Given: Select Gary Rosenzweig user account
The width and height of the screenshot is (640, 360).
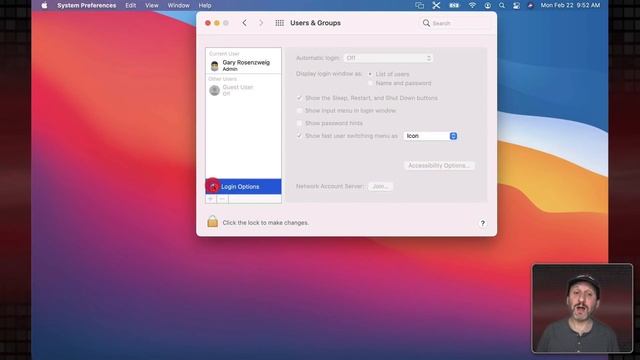Looking at the screenshot, I should 243,65.
